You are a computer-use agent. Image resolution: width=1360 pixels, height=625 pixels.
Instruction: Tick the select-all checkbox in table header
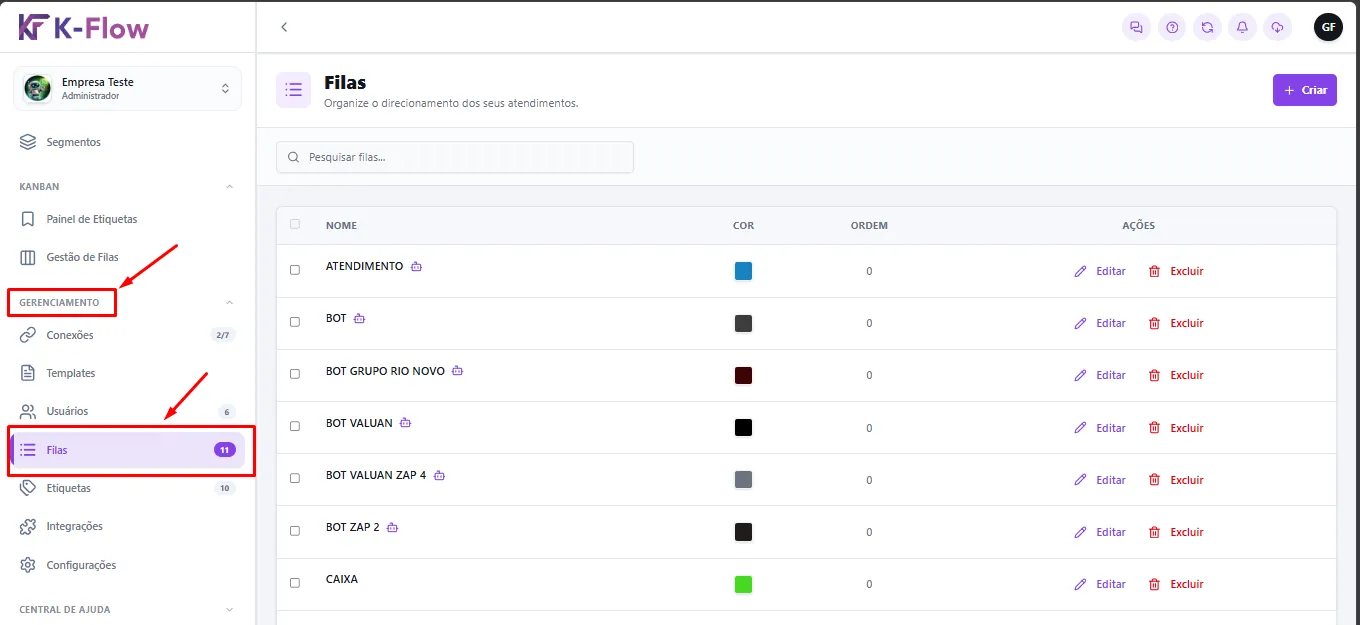coord(295,224)
